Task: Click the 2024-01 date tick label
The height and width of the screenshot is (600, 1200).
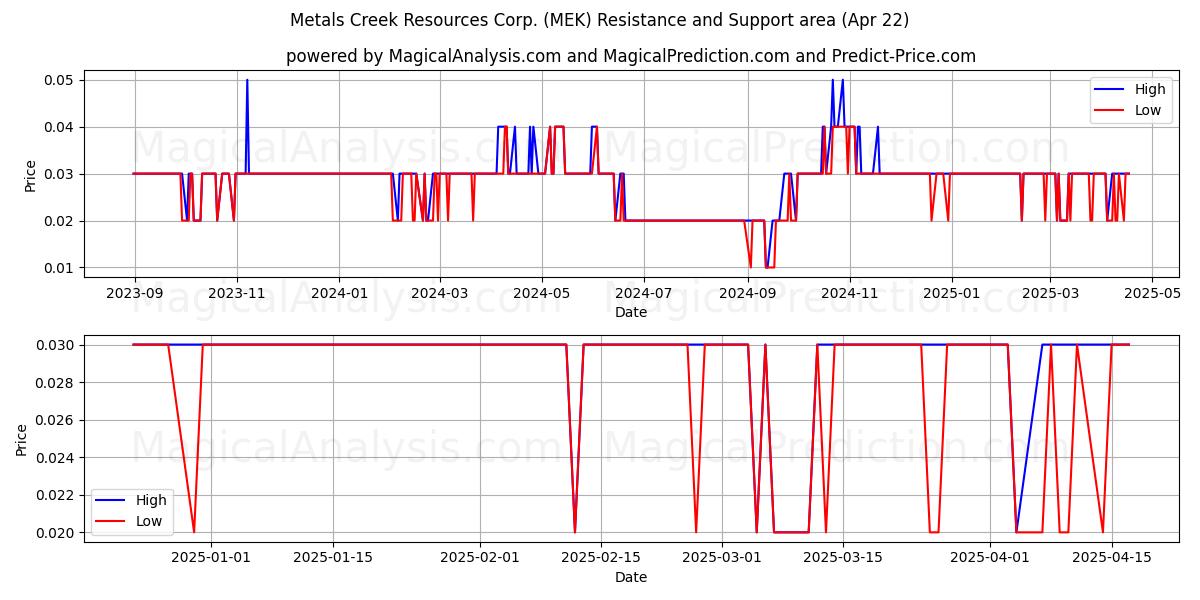Action: [x=339, y=293]
